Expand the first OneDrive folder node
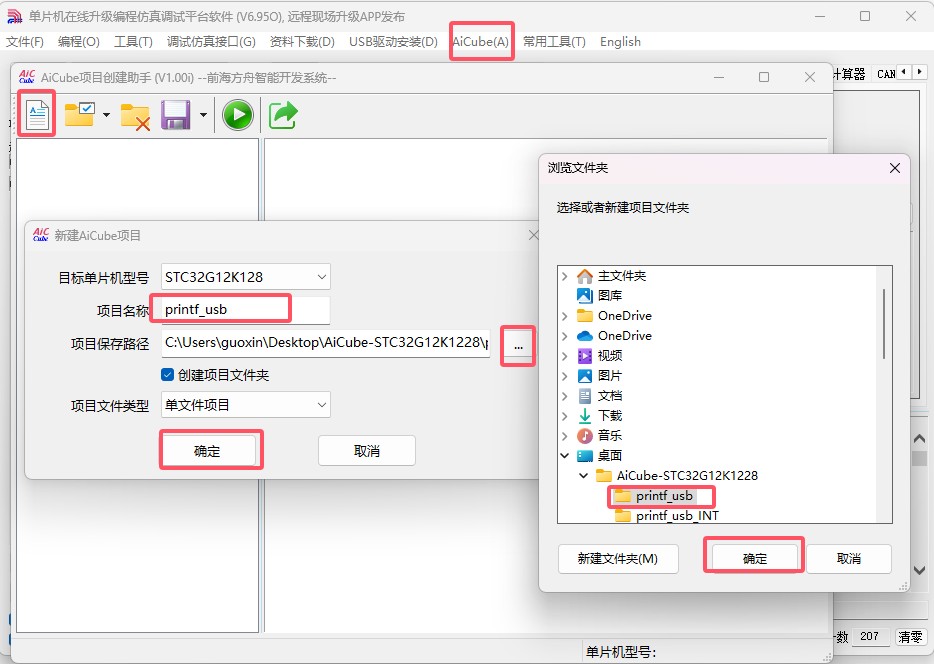Screen dimensions: 934x664 pyautogui.click(x=564, y=316)
